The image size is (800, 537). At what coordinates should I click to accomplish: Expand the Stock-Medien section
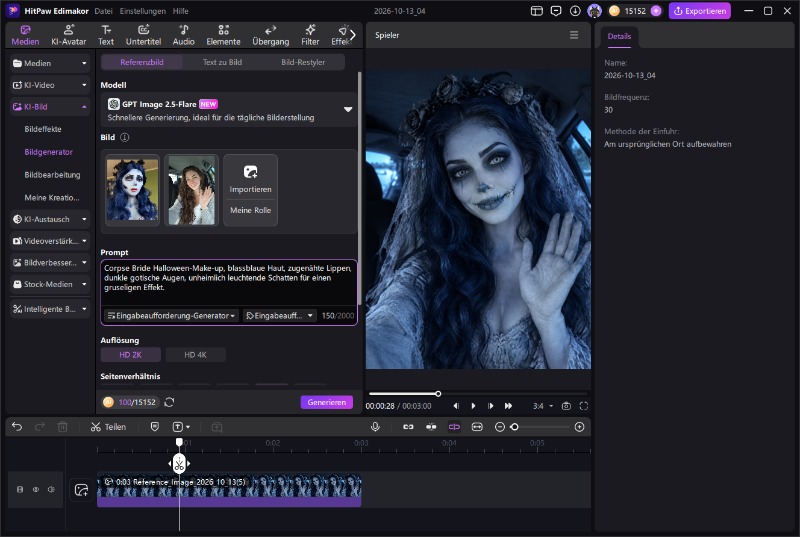(49, 284)
